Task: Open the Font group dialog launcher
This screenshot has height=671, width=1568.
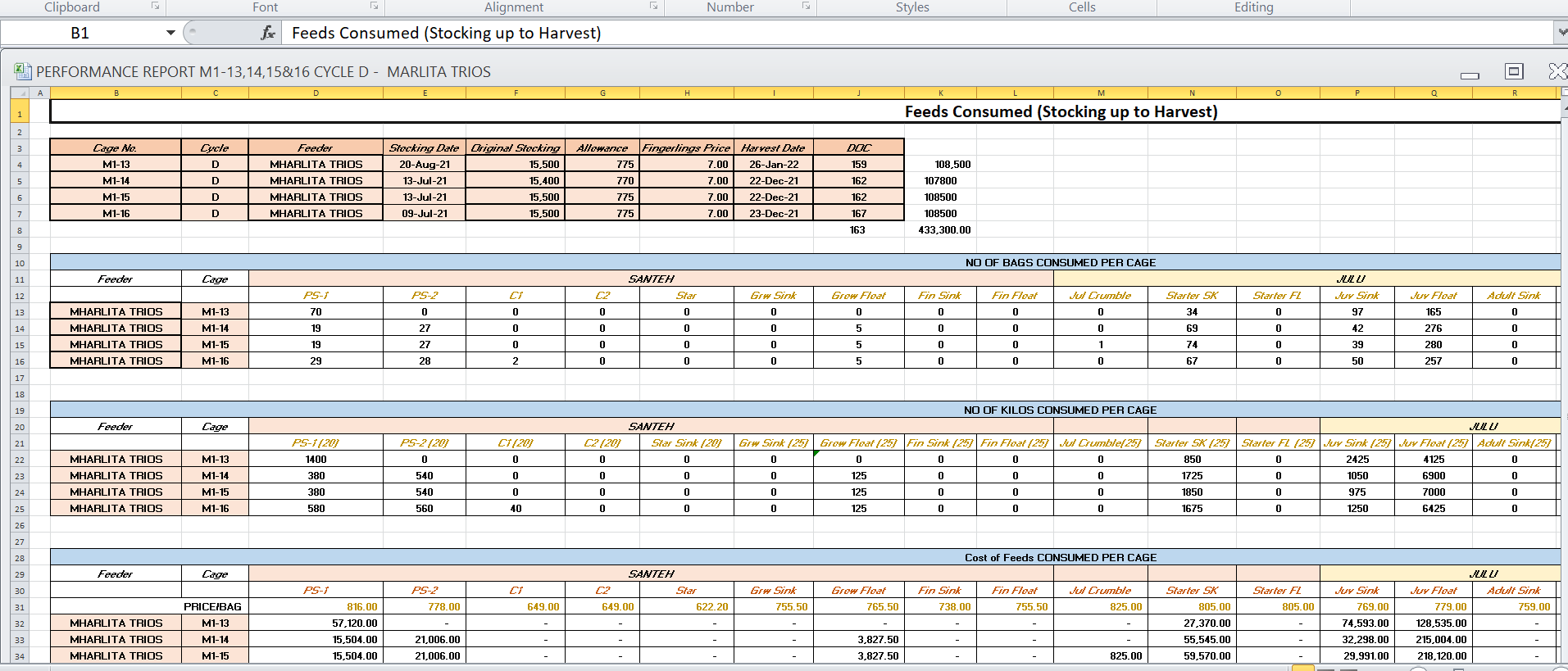Action: 374,7
